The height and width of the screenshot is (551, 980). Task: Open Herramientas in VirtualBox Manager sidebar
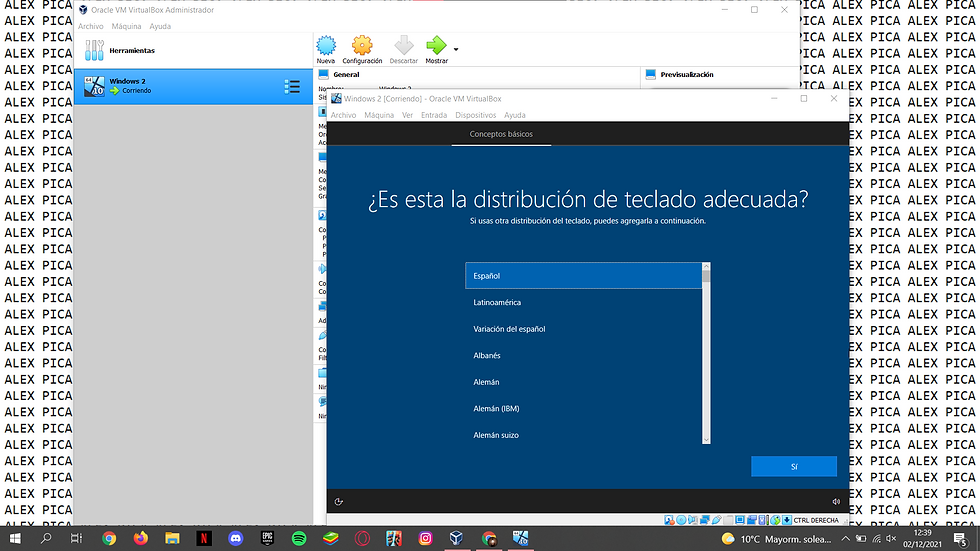point(193,51)
